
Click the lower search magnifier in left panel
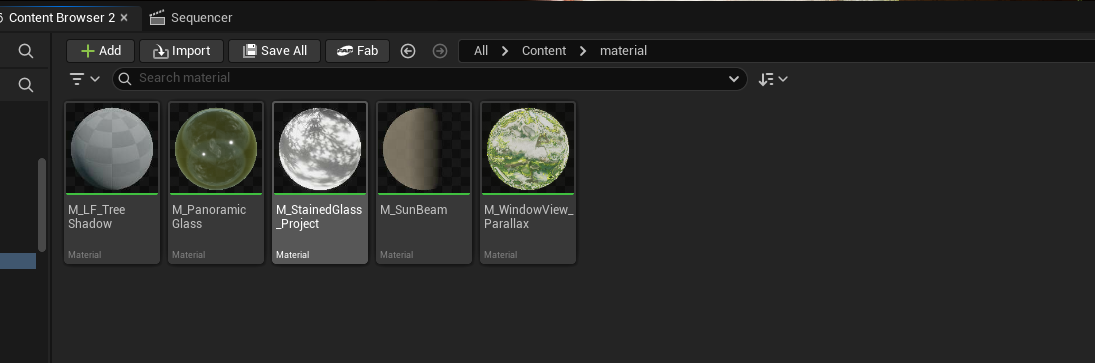[x=26, y=85]
